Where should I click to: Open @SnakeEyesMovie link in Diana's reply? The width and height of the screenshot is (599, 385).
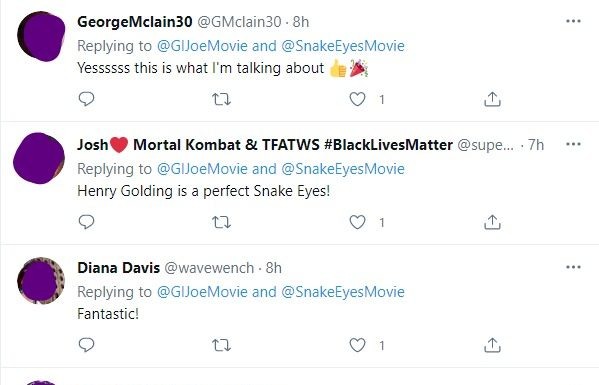[343, 292]
